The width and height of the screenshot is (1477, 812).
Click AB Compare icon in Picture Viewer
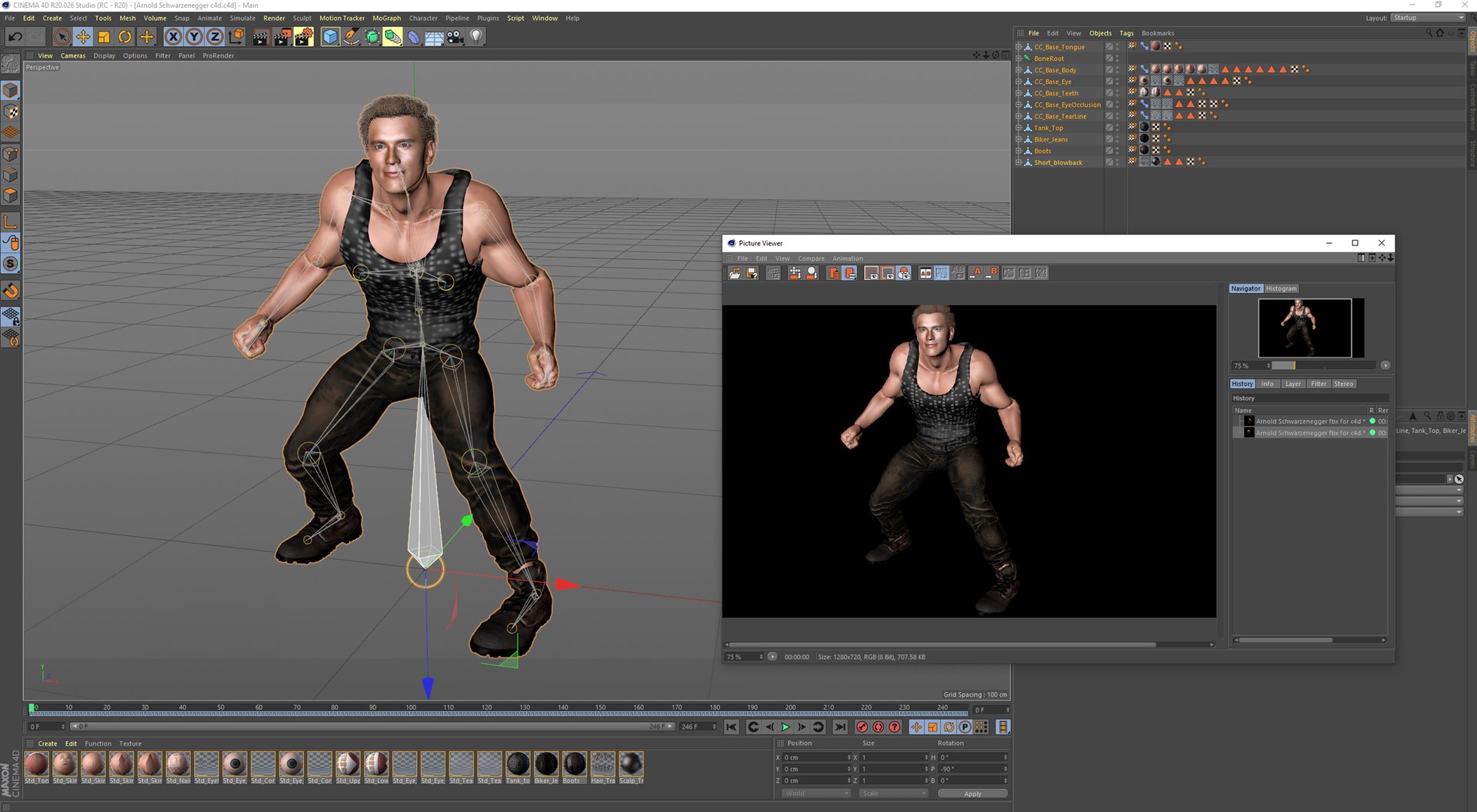(925, 273)
